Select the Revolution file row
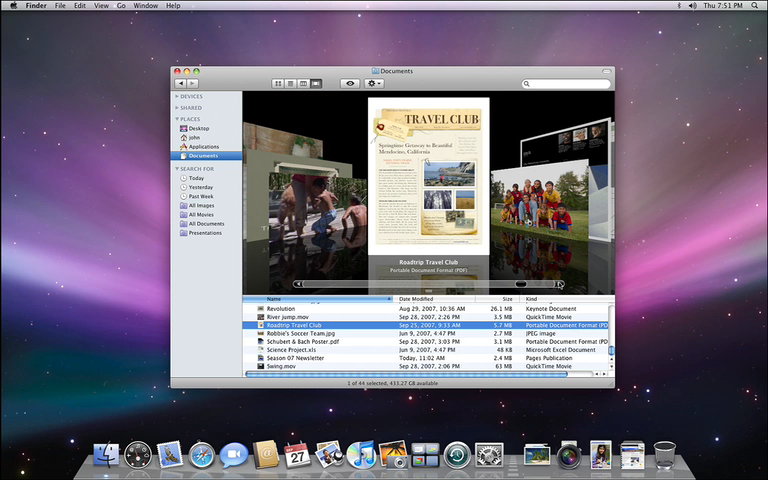This screenshot has height=480, width=768. pyautogui.click(x=425, y=309)
